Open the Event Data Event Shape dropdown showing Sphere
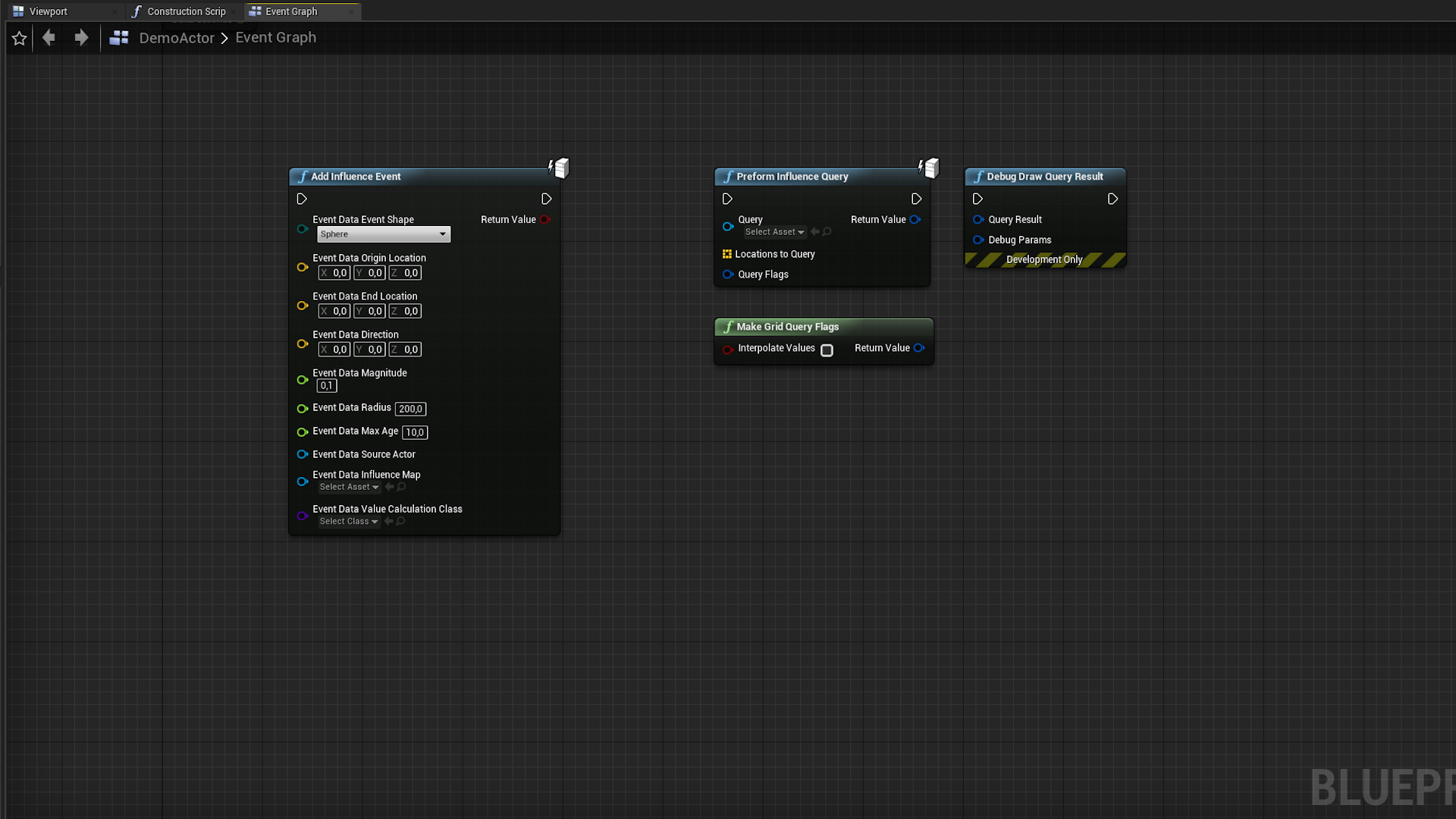 (x=383, y=234)
